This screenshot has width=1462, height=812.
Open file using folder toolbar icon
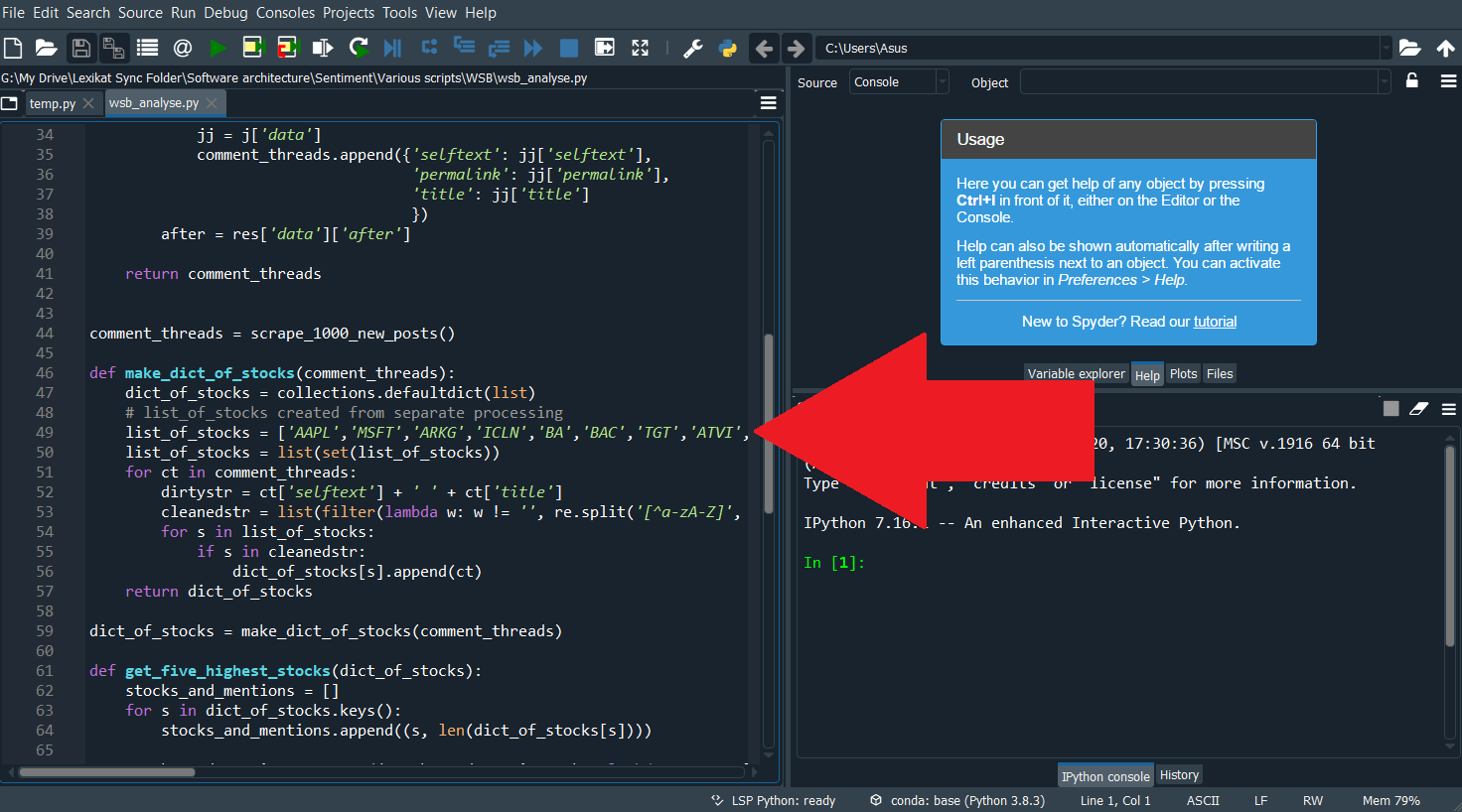pos(46,48)
